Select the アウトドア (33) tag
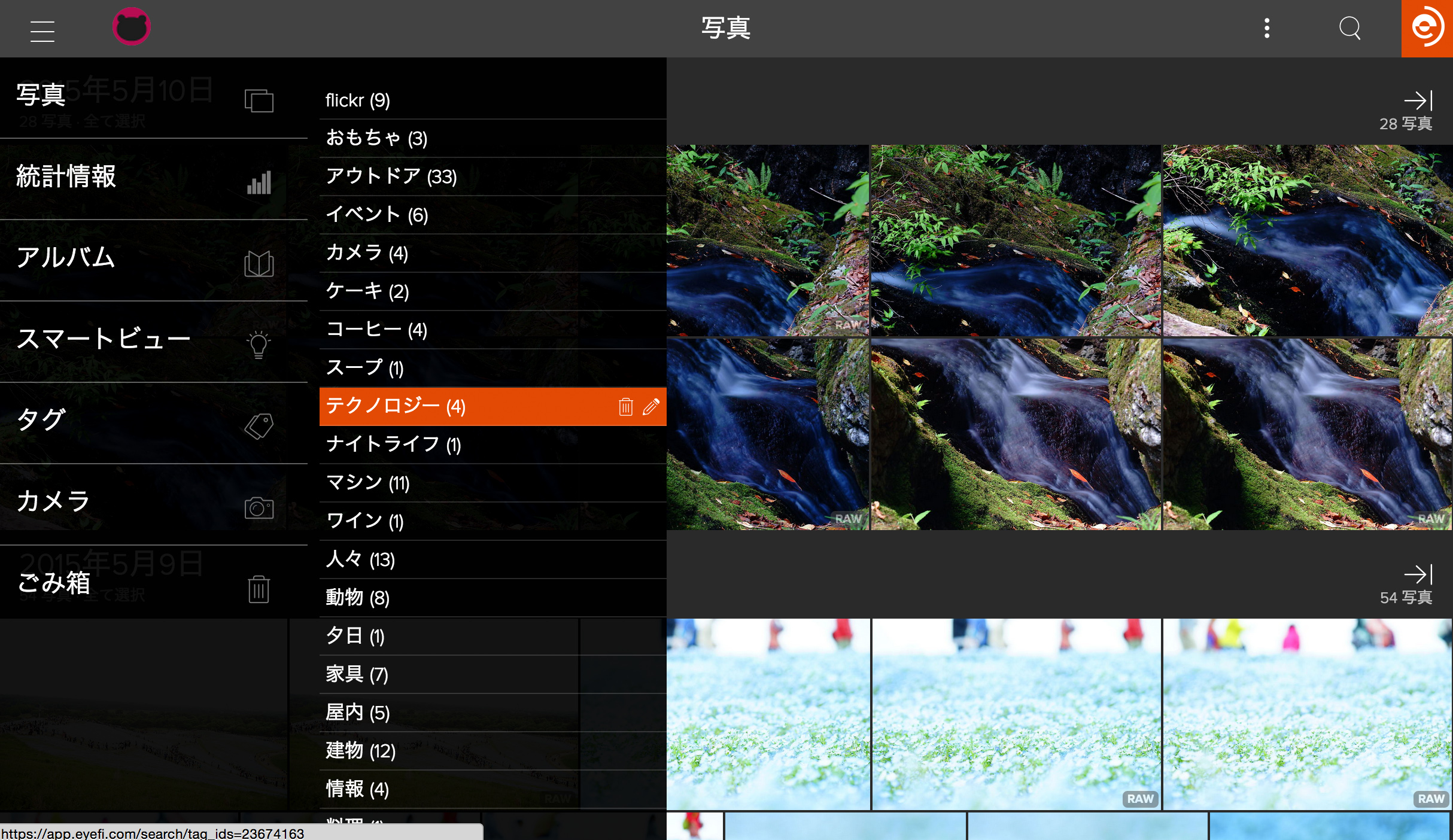This screenshot has width=1453, height=840. pyautogui.click(x=391, y=176)
